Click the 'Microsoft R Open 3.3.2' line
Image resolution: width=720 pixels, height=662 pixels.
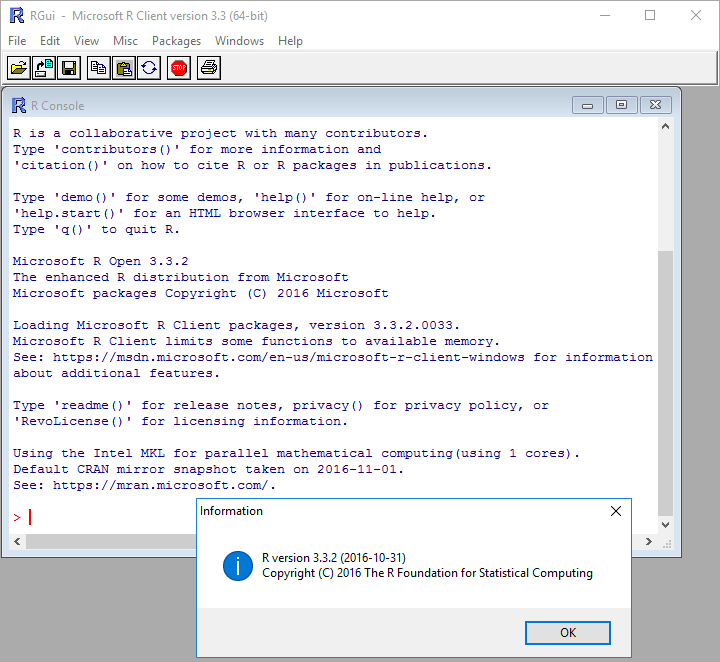pyautogui.click(x=101, y=261)
